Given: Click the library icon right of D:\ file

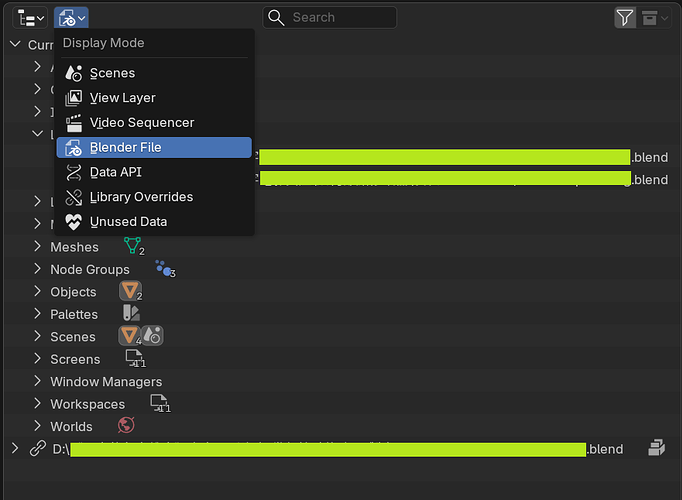Looking at the screenshot, I should (x=656, y=447).
